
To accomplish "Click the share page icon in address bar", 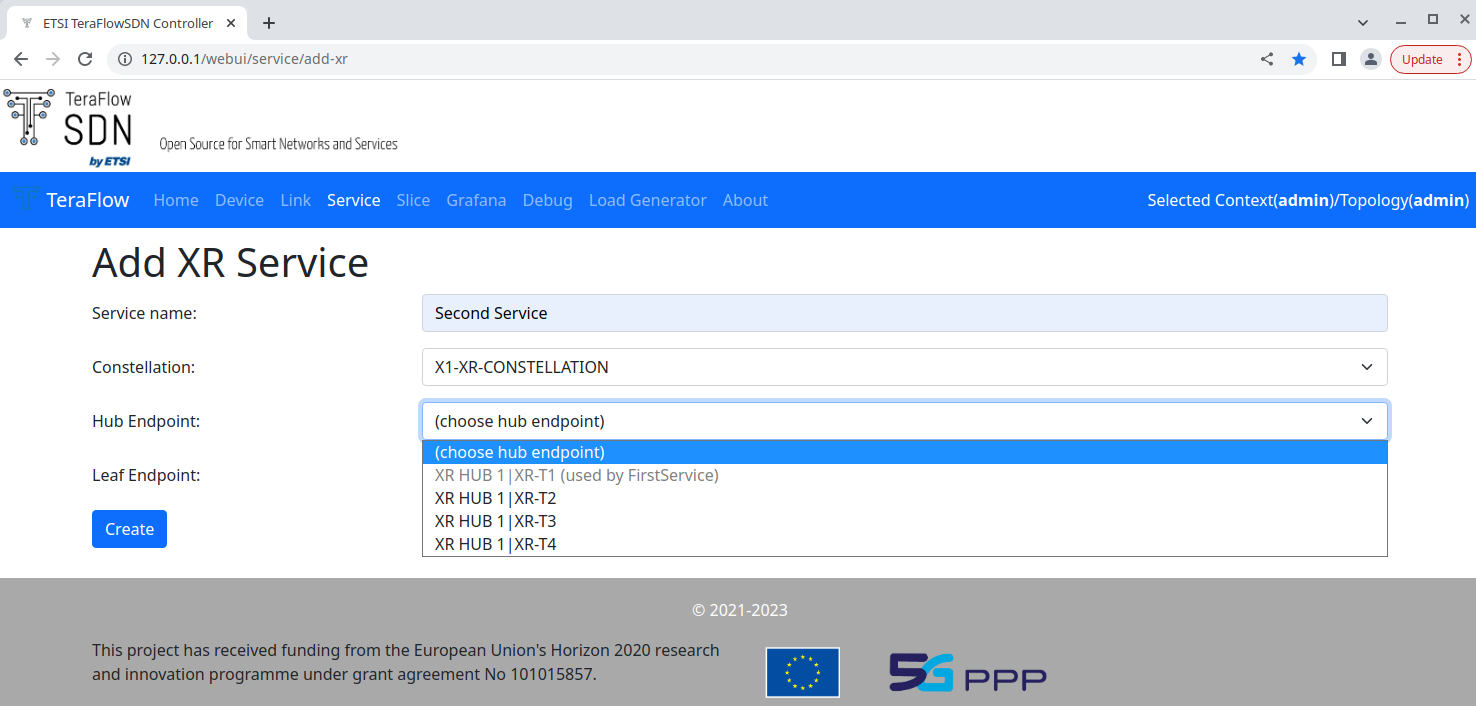I will click(x=1267, y=59).
